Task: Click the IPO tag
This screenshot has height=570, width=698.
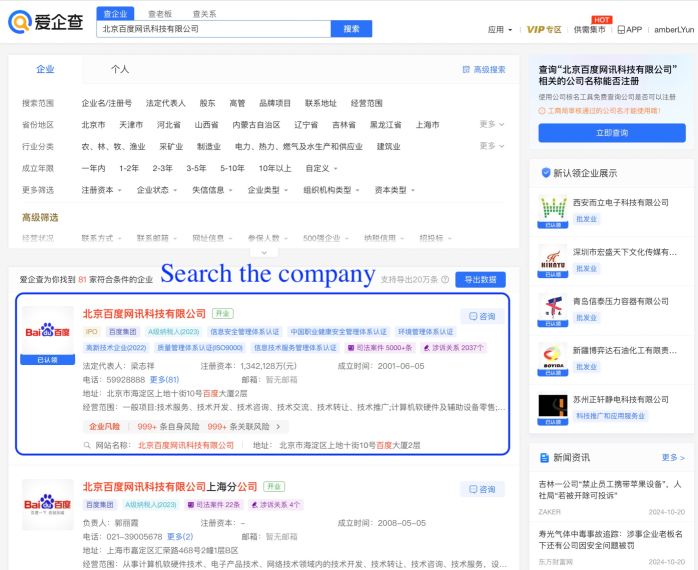Action: 92,332
